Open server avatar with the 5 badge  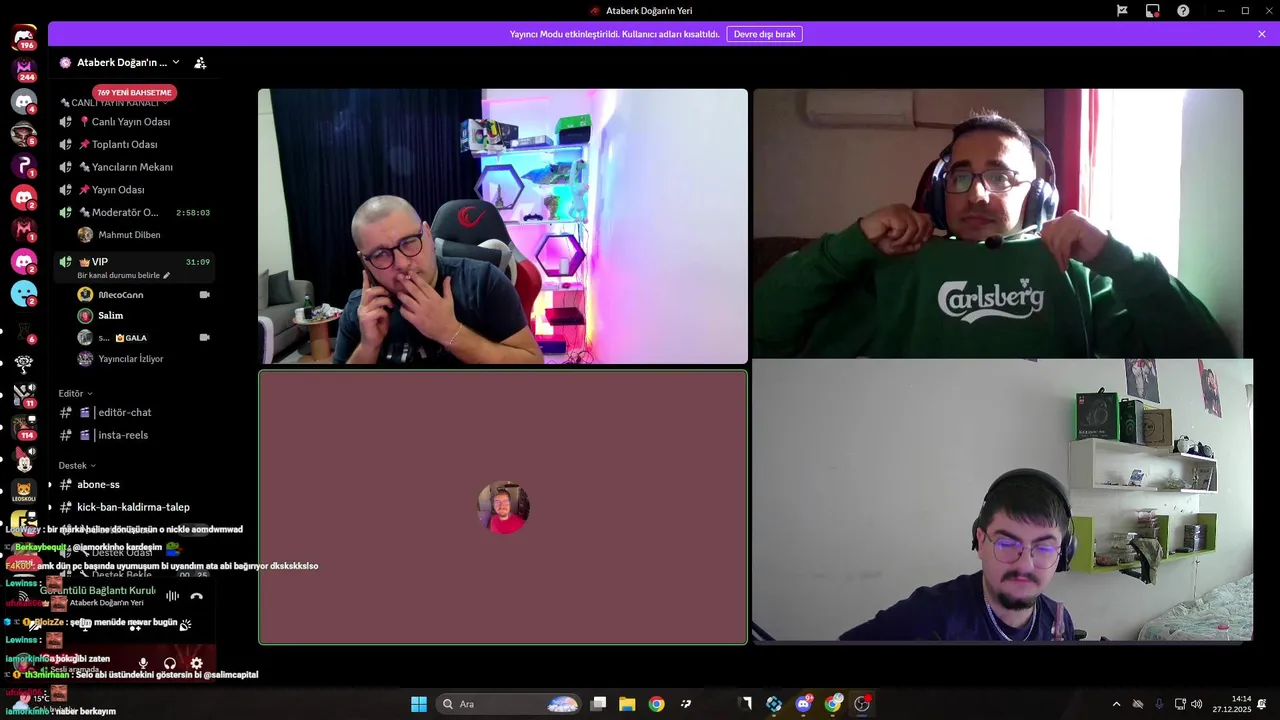[x=24, y=133]
